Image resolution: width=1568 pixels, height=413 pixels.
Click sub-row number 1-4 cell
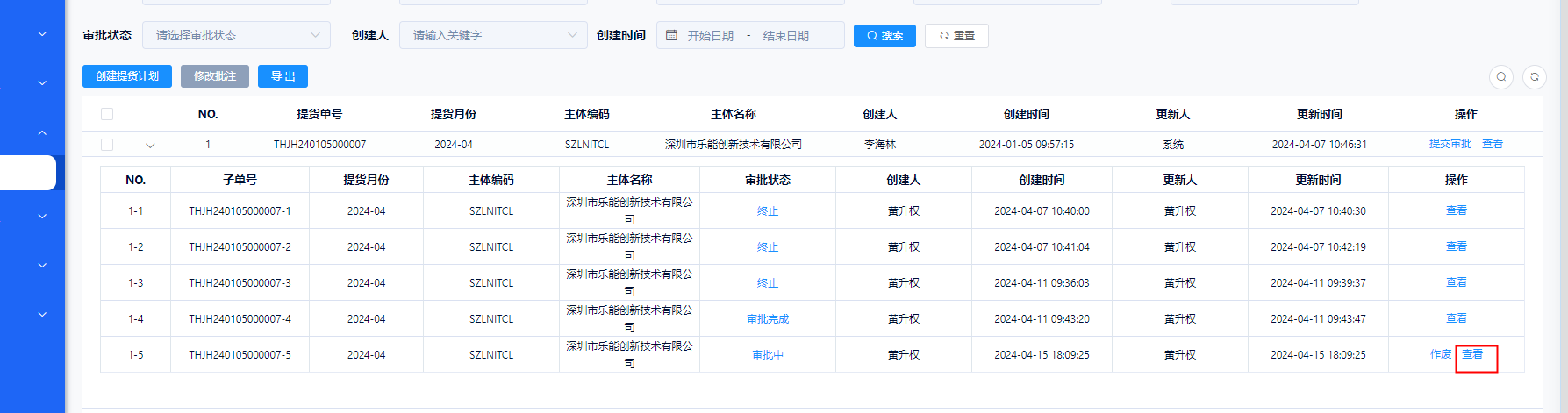point(135,319)
